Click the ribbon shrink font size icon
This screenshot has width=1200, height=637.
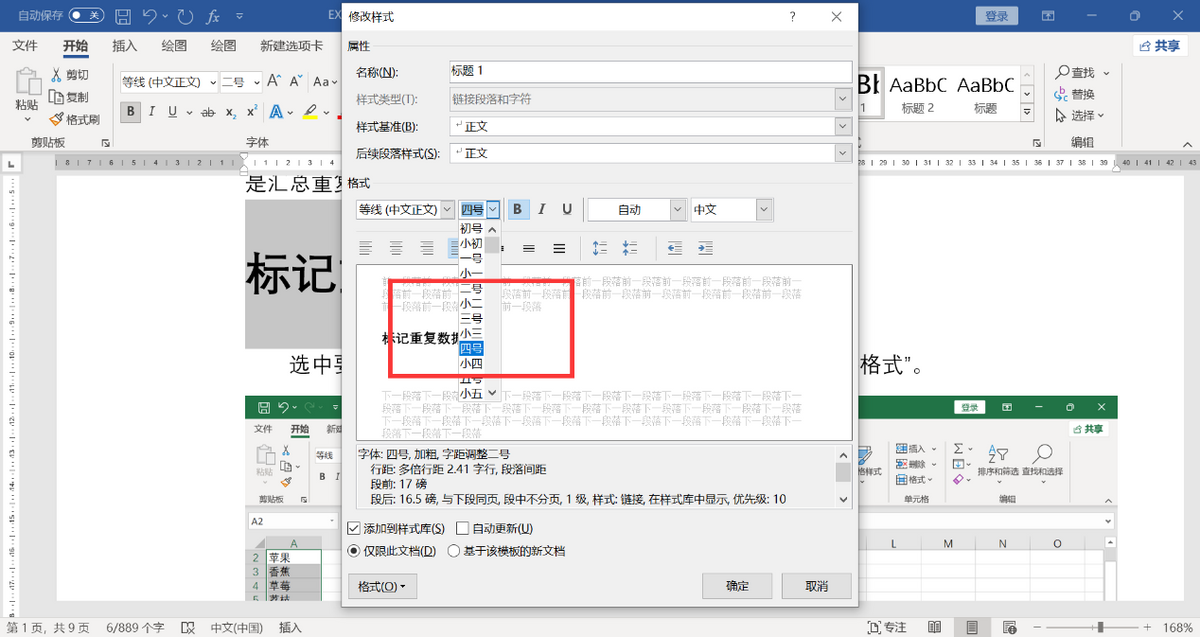tap(297, 82)
